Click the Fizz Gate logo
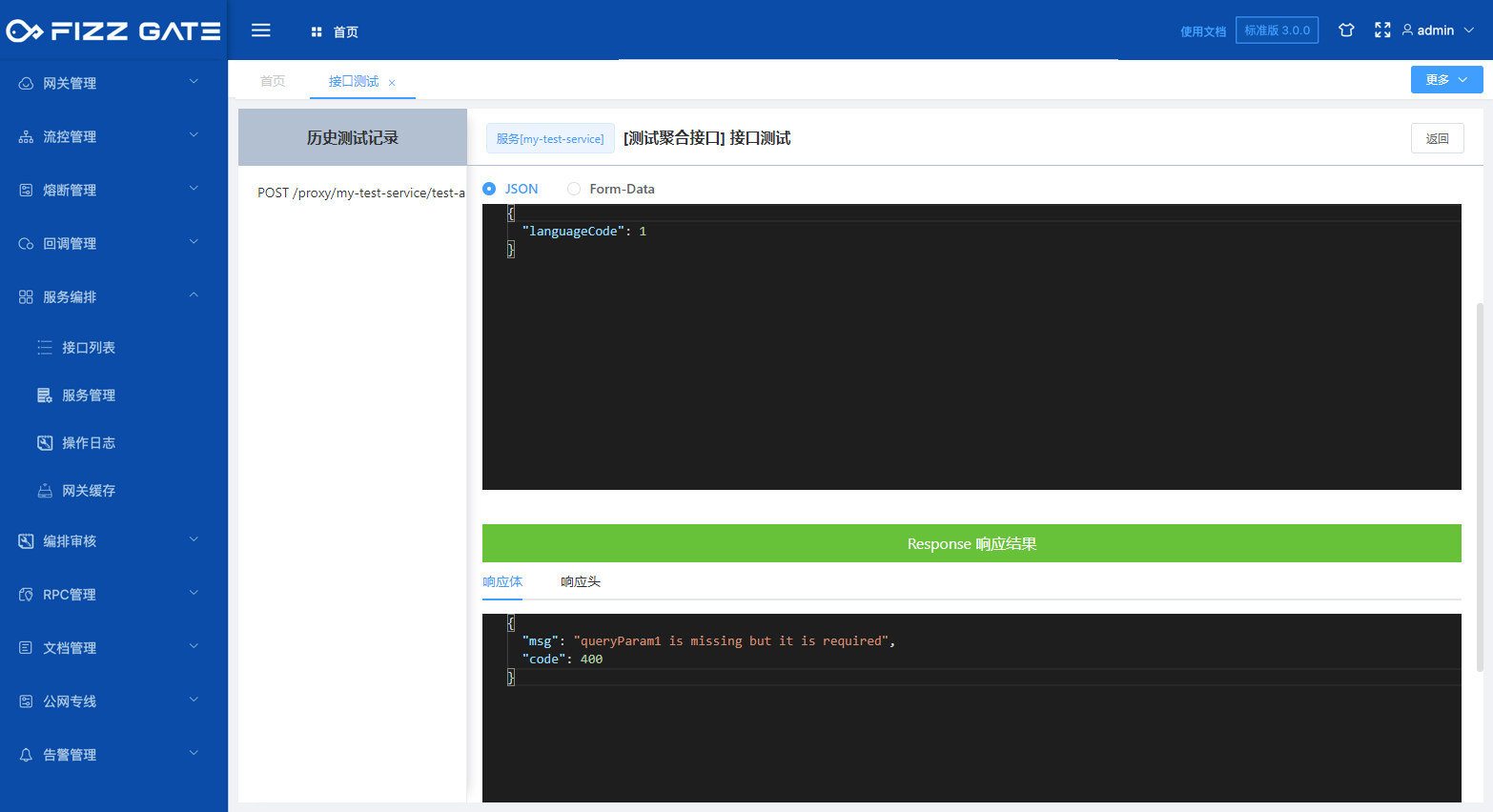Screen dimensions: 1493x812 pos(113,31)
